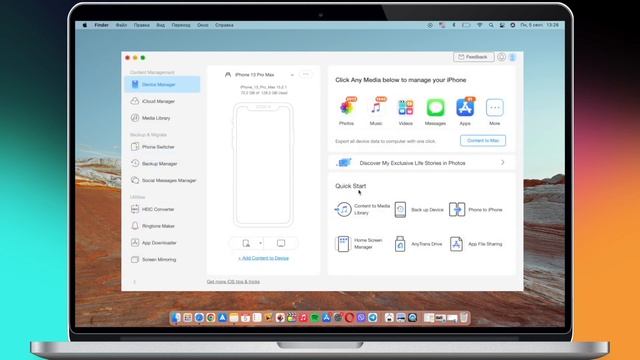Open Telegram from the Dock
The width and height of the screenshot is (640, 360).
pyautogui.click(x=373, y=318)
